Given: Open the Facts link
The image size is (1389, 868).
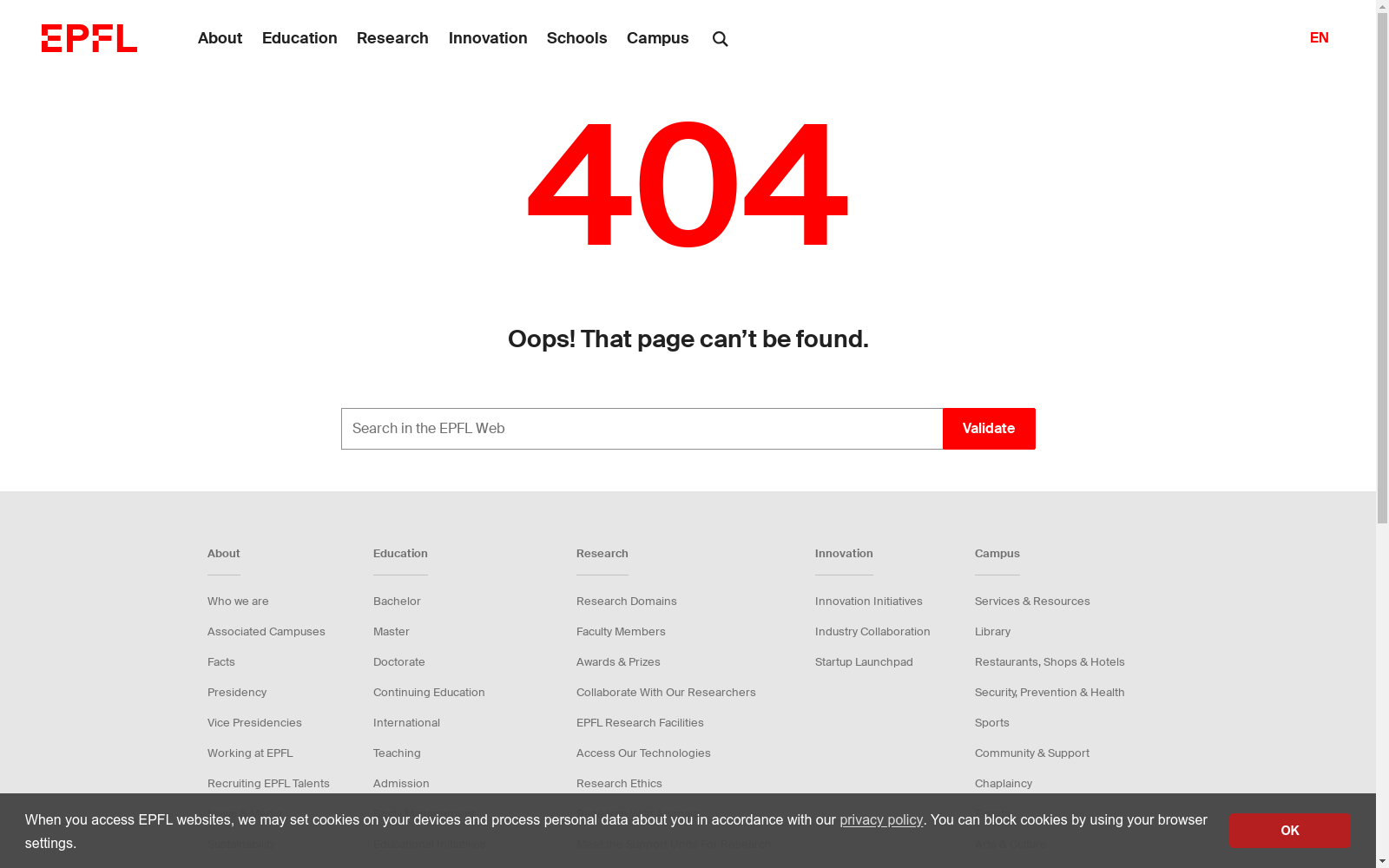Looking at the screenshot, I should coord(221,662).
